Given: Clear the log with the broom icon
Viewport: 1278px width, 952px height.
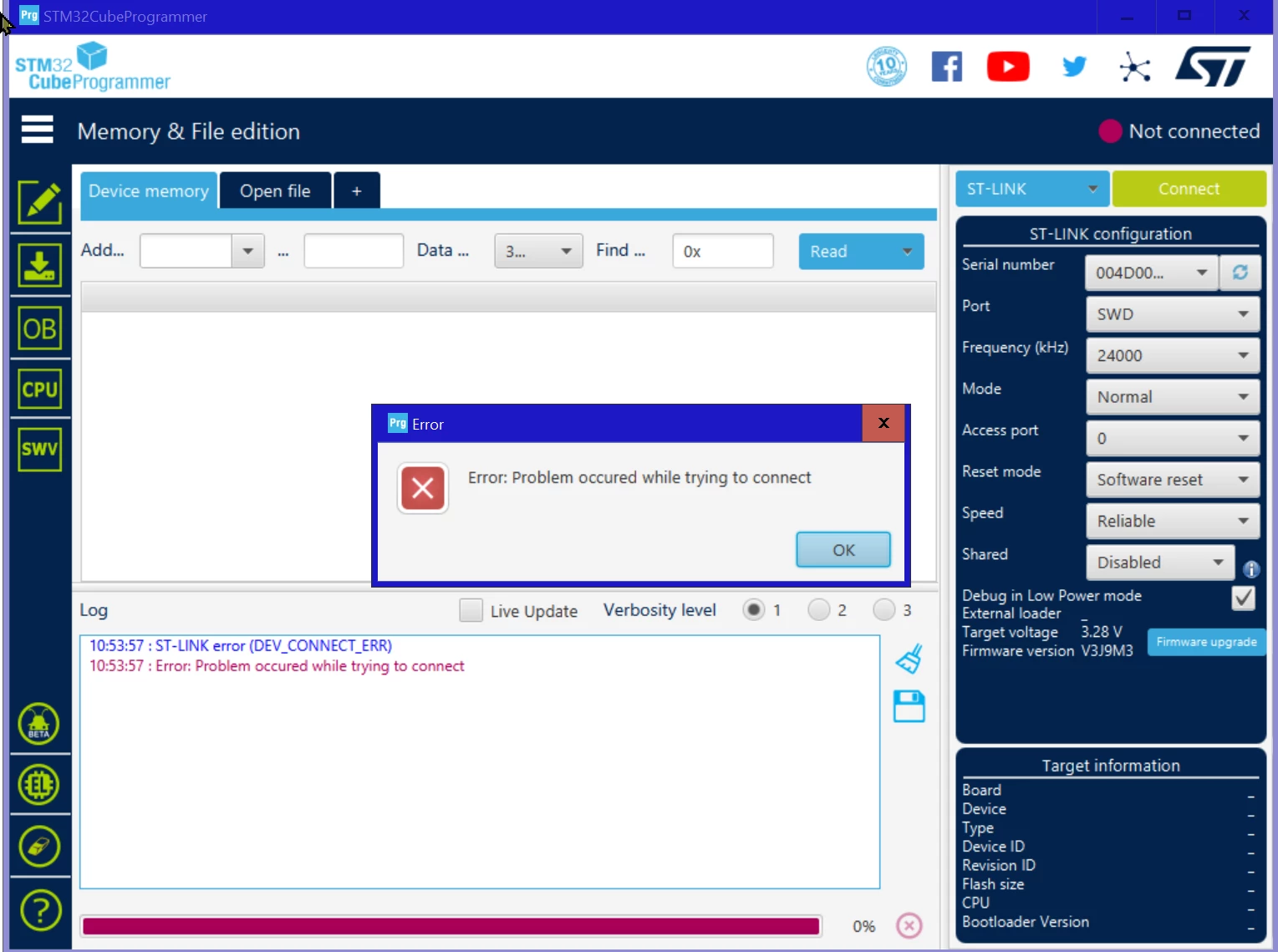Looking at the screenshot, I should point(909,659).
